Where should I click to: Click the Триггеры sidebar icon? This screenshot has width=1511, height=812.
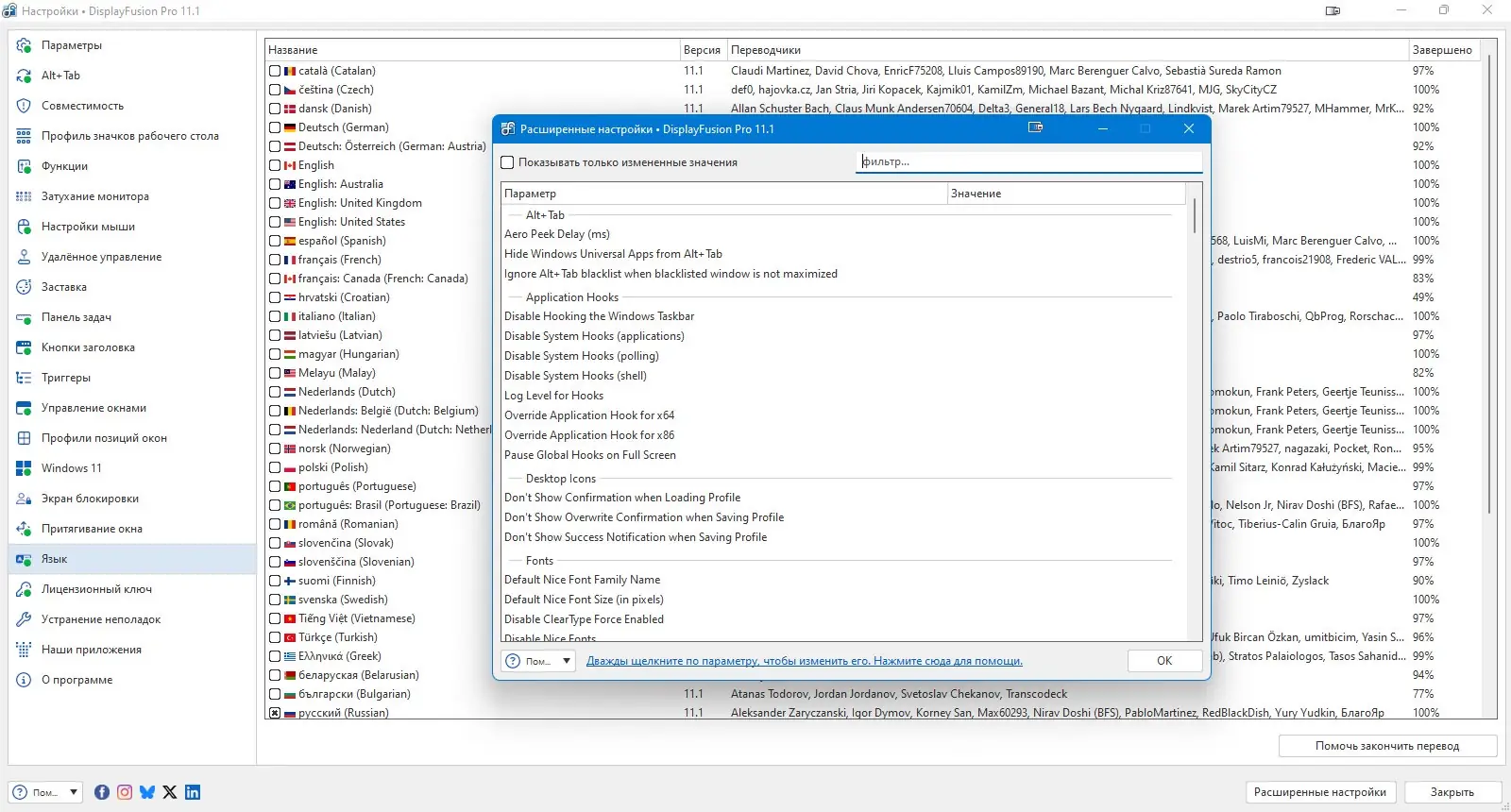25,378
